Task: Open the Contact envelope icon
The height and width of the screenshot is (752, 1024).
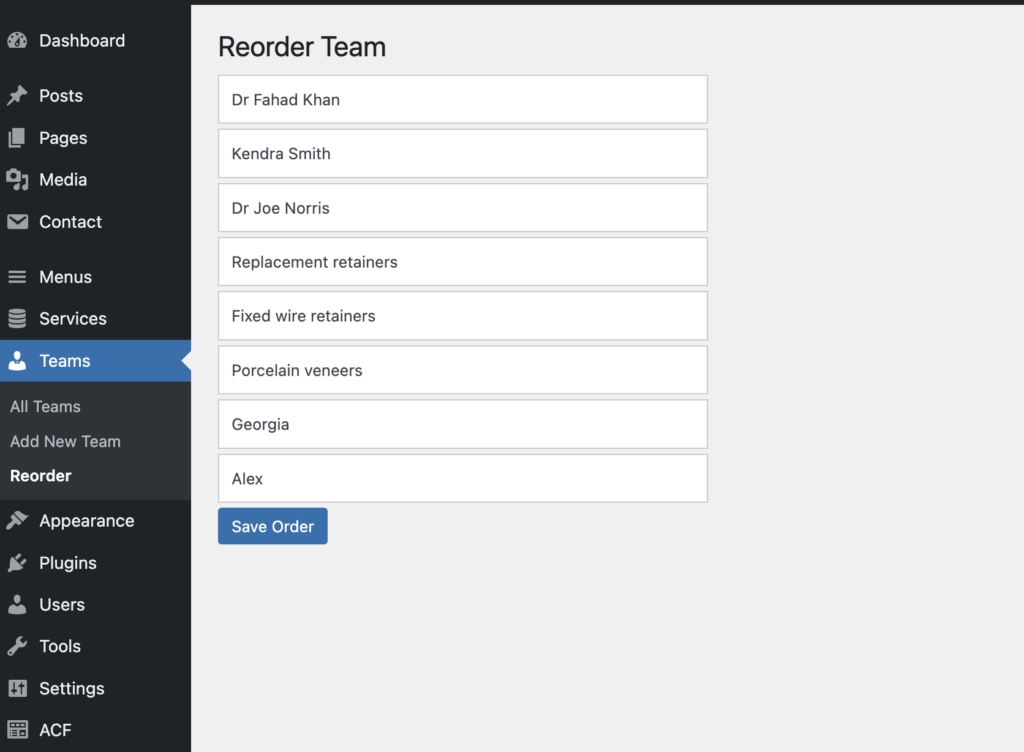Action: (17, 222)
